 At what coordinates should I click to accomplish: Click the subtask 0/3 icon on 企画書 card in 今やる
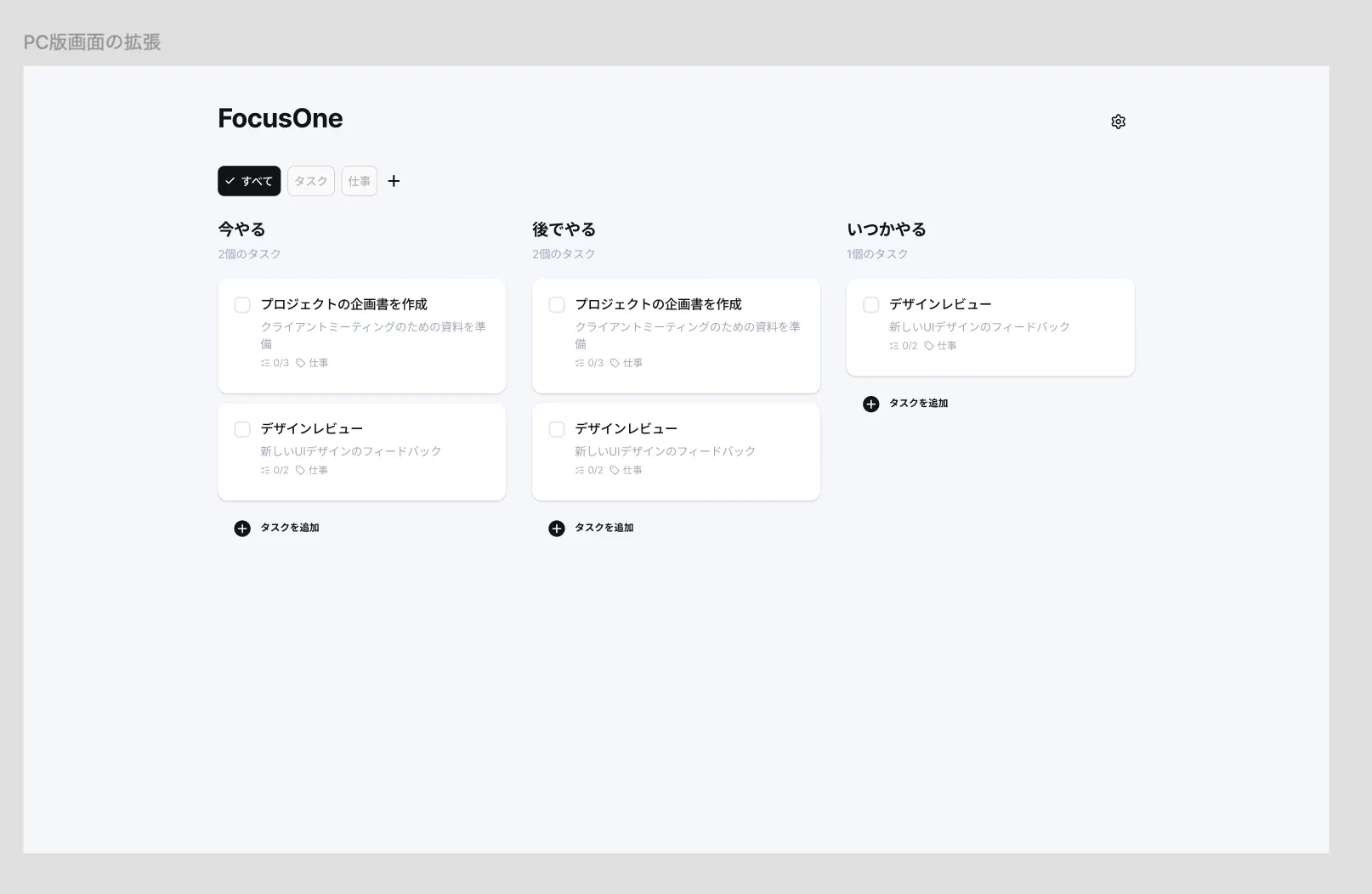coord(264,362)
